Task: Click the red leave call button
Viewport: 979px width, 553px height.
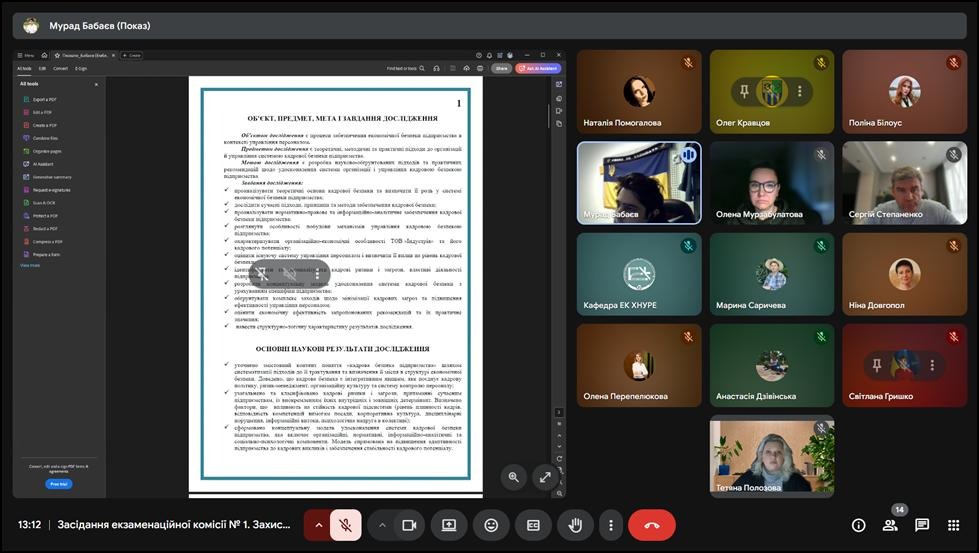Action: coord(652,525)
